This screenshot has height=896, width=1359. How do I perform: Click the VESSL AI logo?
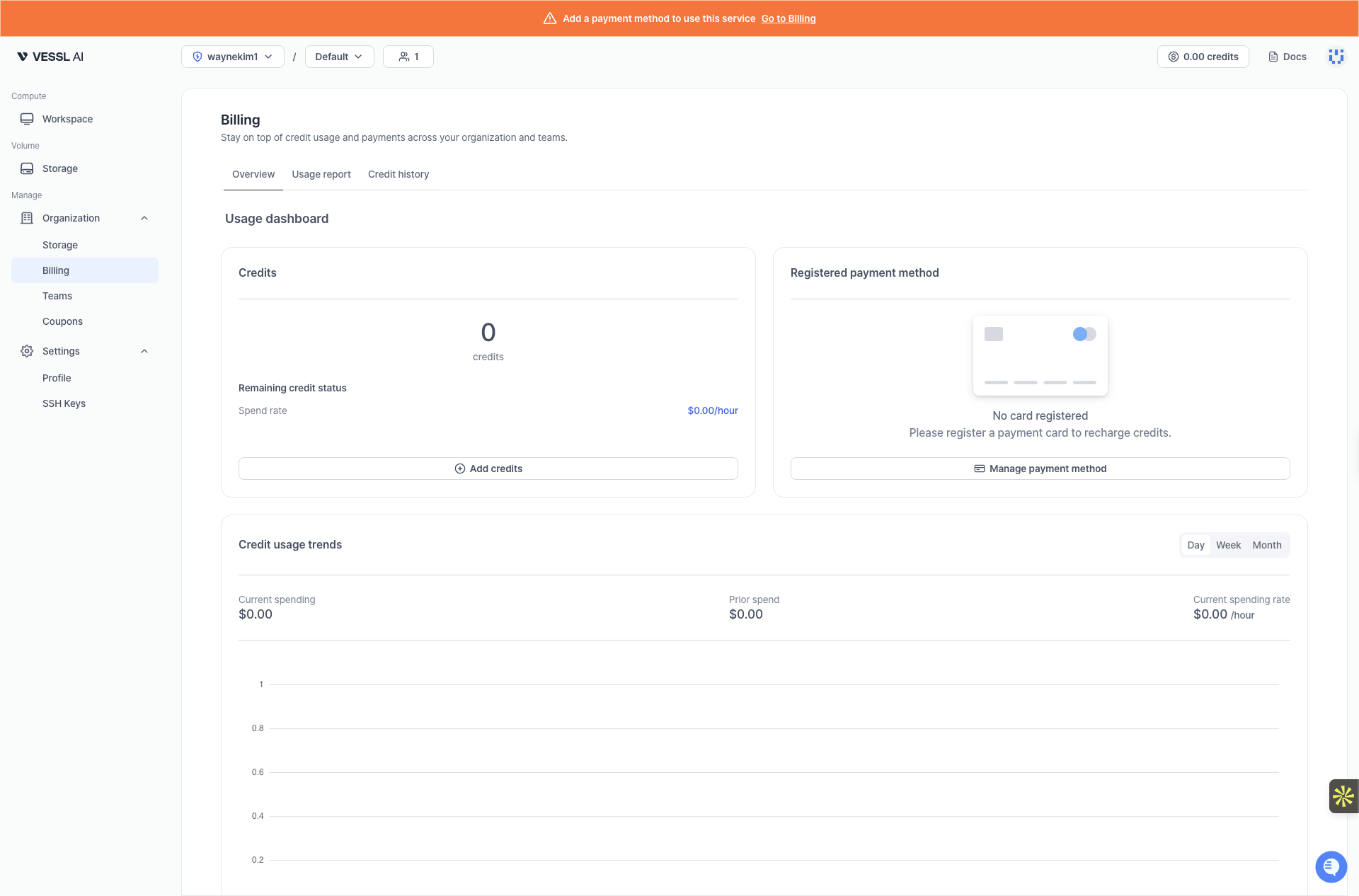coord(50,57)
